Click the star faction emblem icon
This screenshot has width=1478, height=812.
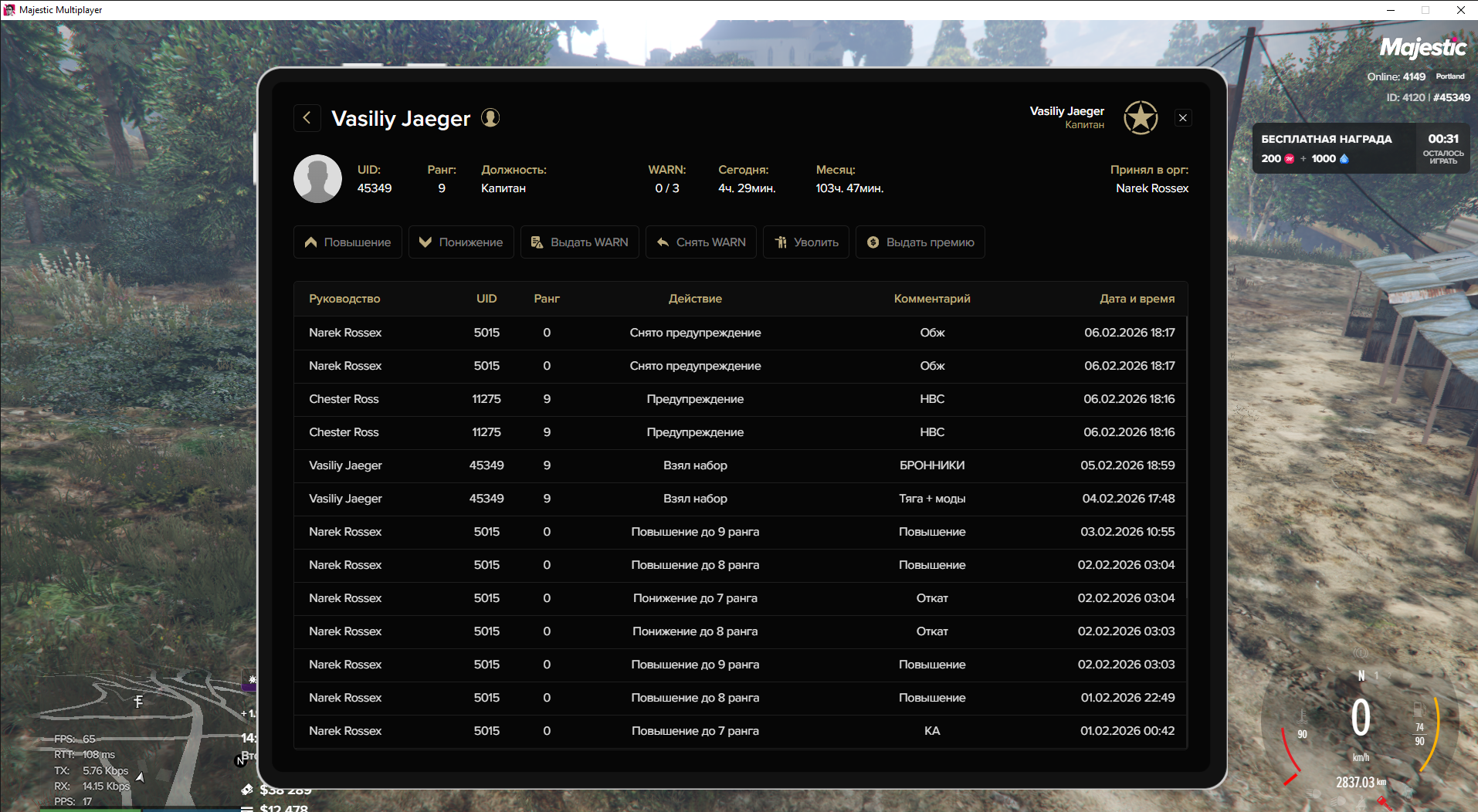(x=1140, y=118)
